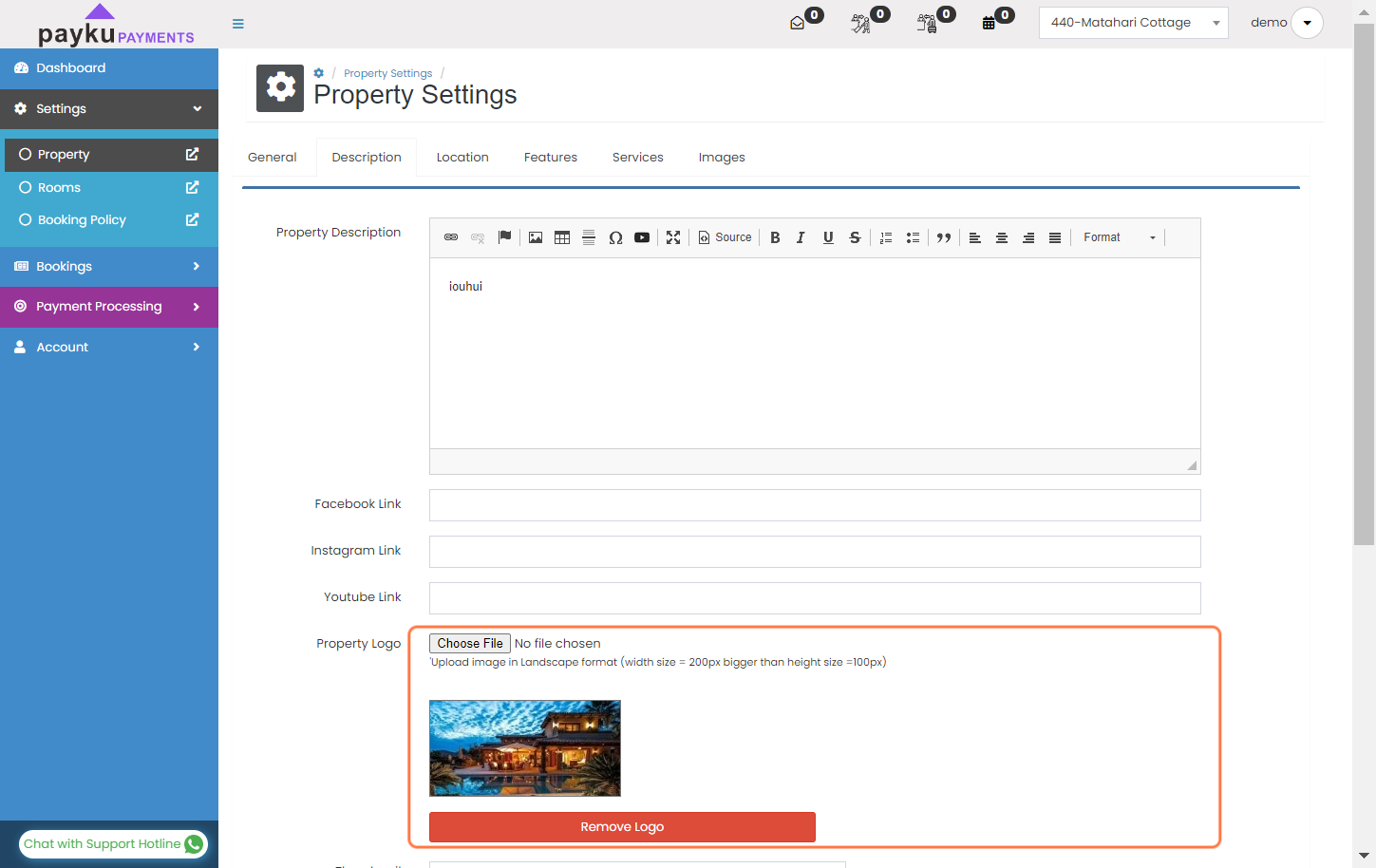Click the Property Settings breadcrumb link
The height and width of the screenshot is (868, 1376).
click(x=387, y=73)
